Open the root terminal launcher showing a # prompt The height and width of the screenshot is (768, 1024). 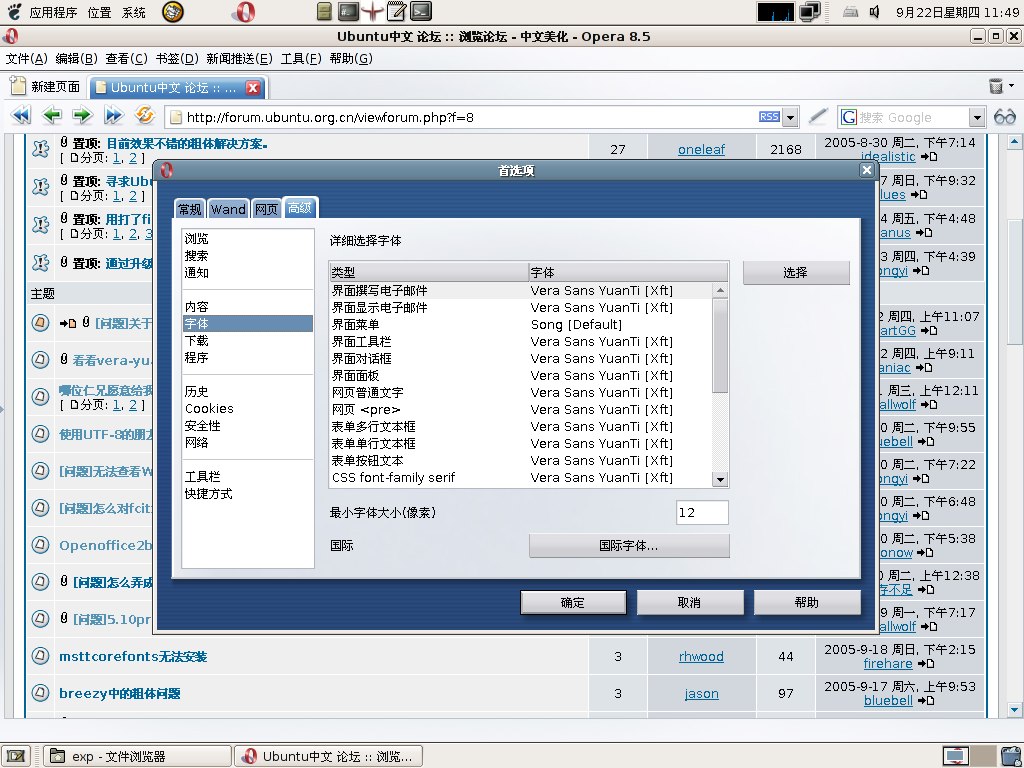click(x=348, y=11)
